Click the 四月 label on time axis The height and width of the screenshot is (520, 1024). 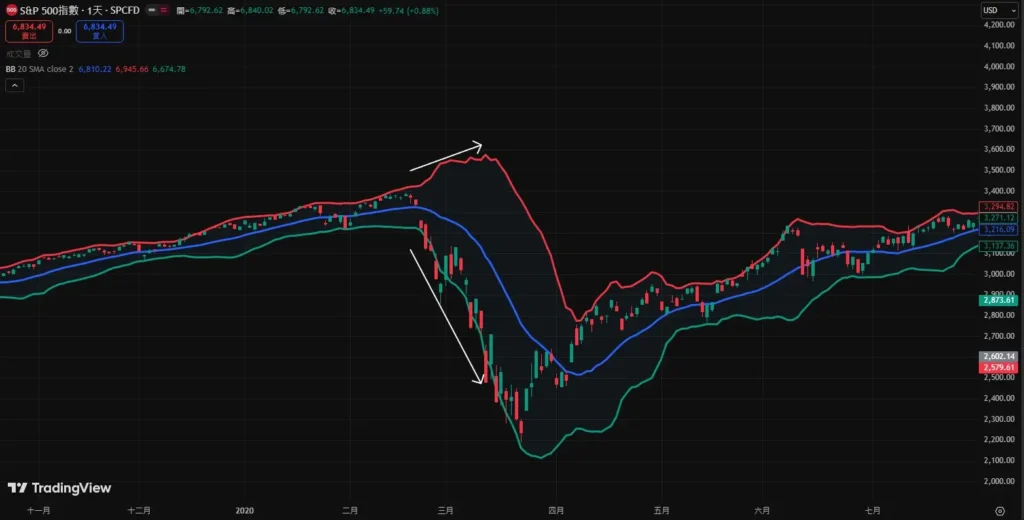555,510
